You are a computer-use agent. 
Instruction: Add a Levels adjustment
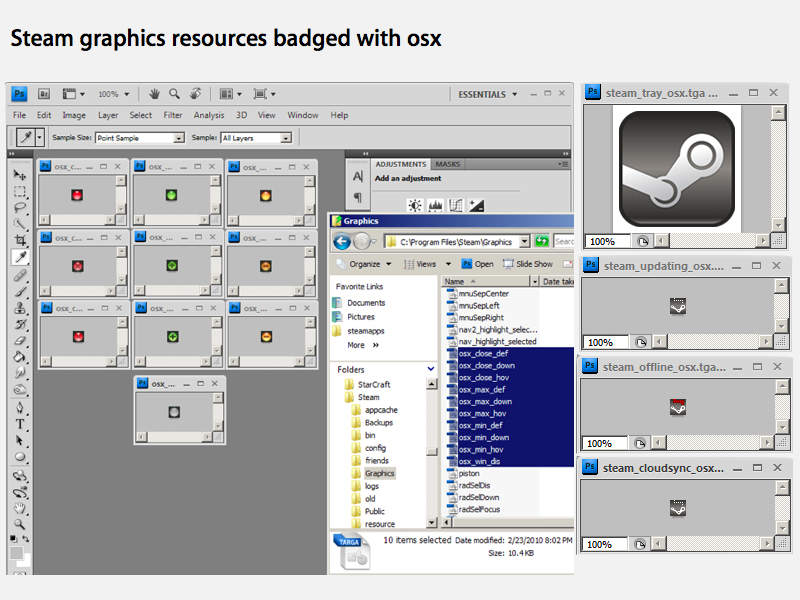(x=435, y=206)
